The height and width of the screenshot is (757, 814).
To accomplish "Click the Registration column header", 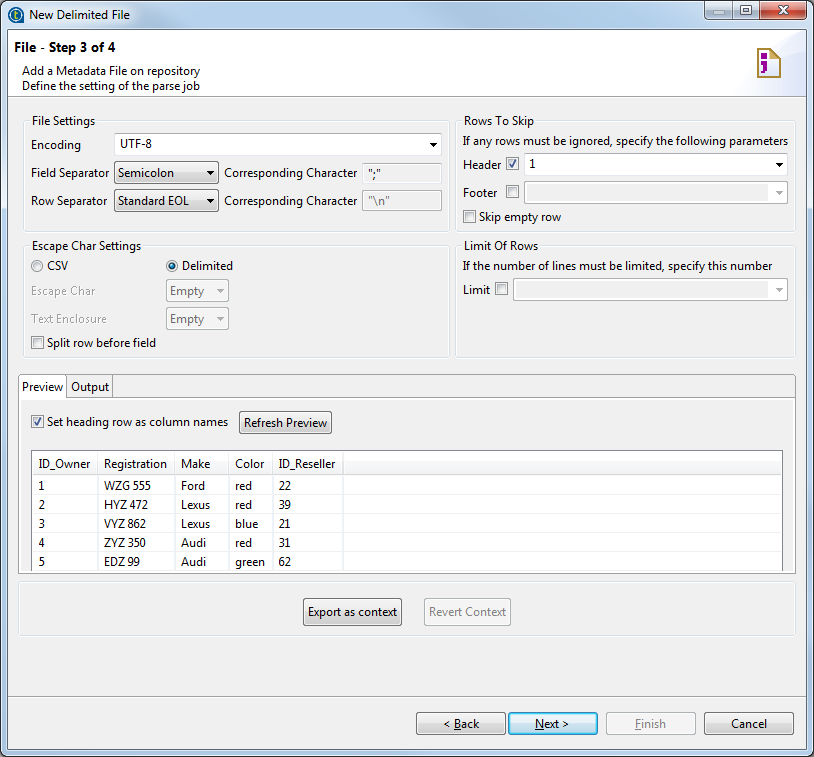I will point(135,464).
